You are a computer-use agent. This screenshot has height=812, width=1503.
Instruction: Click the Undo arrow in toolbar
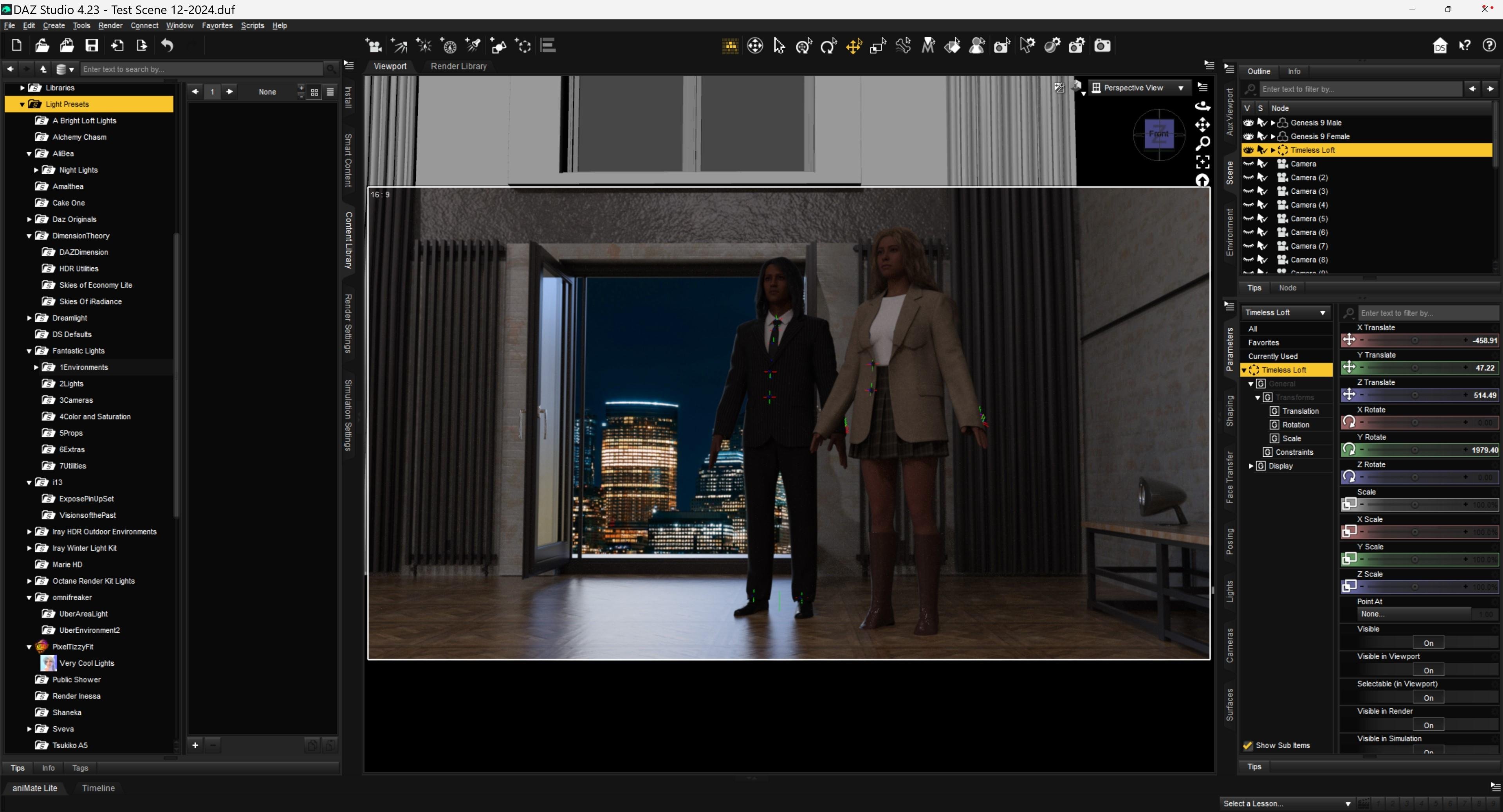tap(168, 45)
